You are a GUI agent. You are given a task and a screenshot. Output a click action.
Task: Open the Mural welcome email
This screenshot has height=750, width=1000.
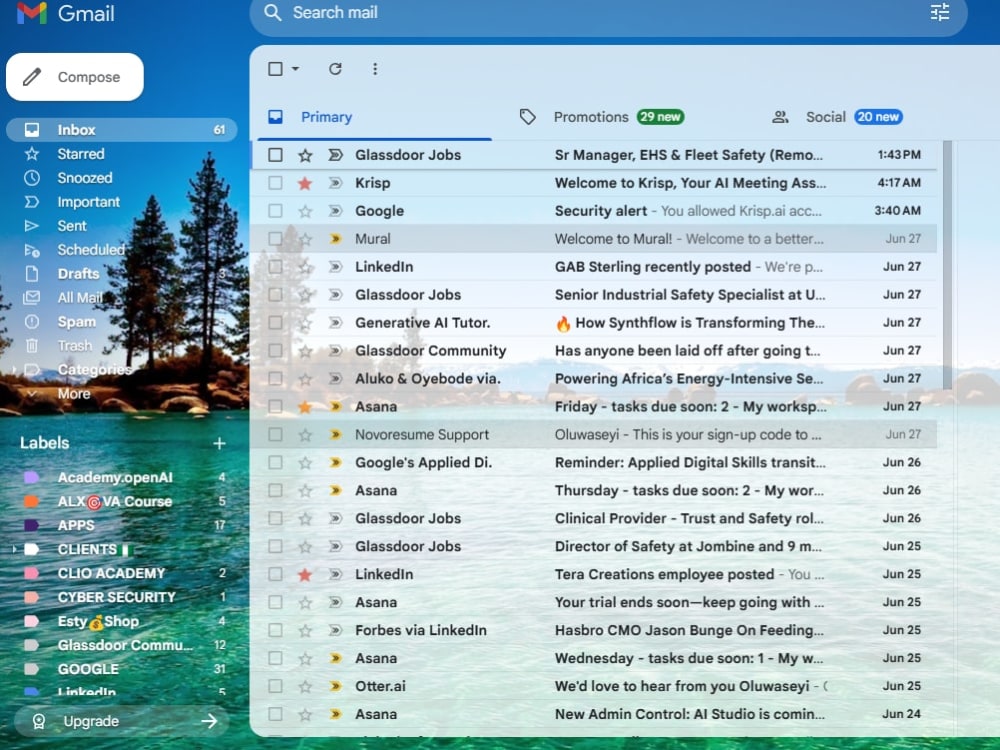pos(593,239)
